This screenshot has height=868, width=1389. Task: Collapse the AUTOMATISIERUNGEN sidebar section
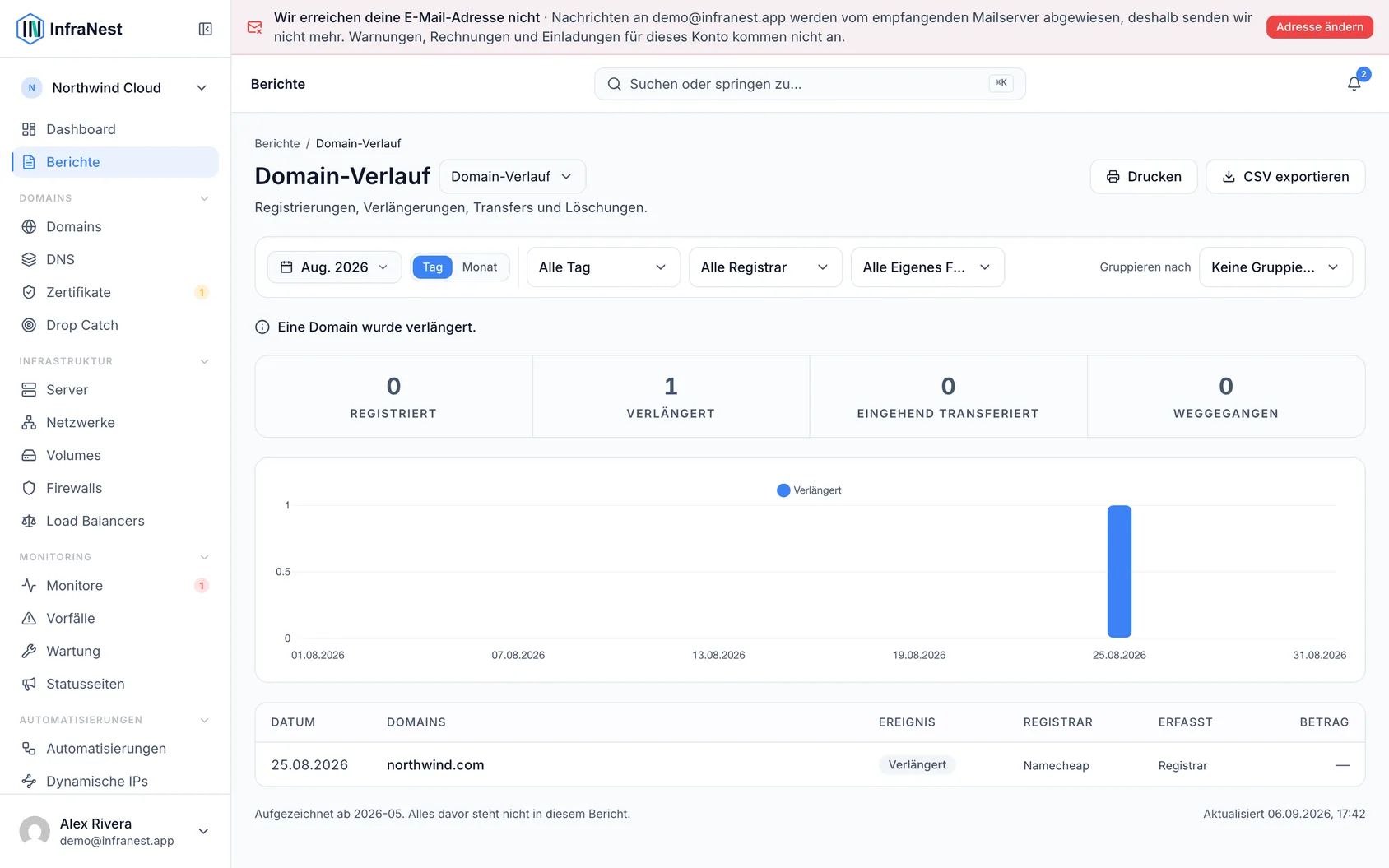pyautogui.click(x=204, y=720)
